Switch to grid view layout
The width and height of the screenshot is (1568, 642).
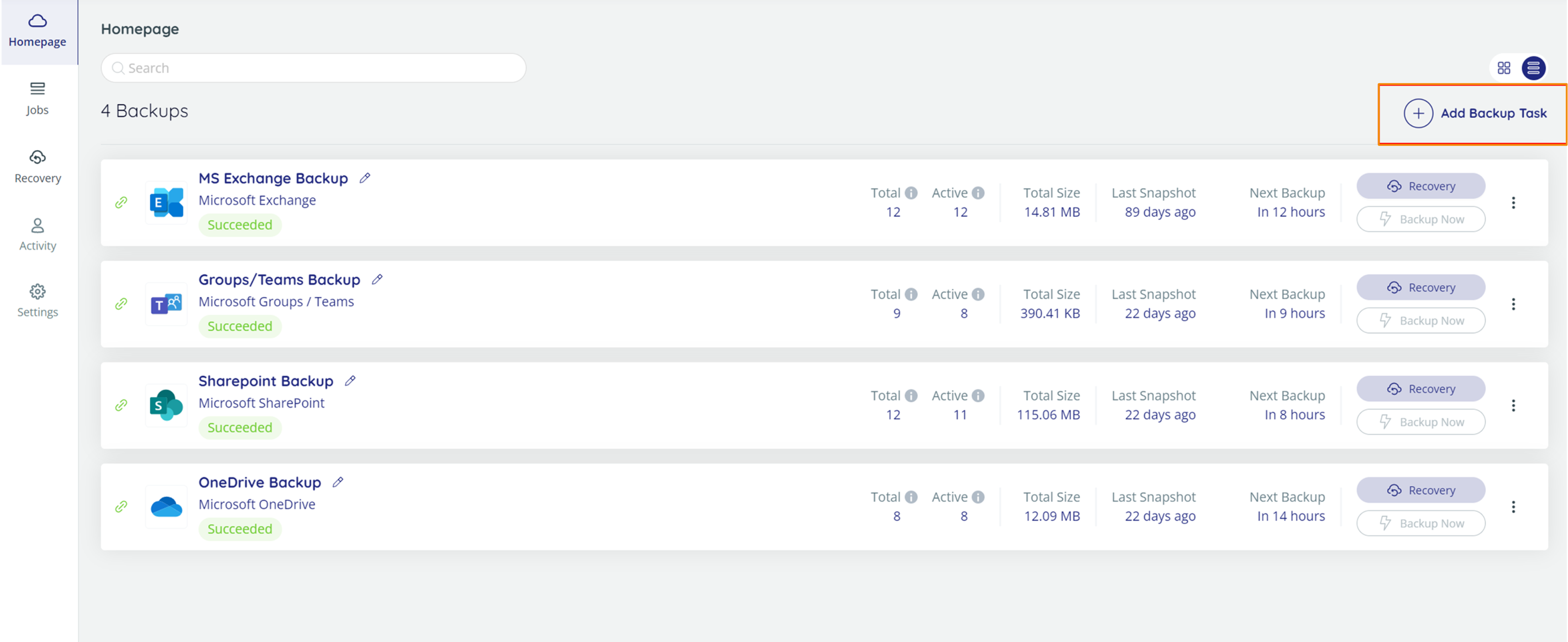(x=1504, y=68)
